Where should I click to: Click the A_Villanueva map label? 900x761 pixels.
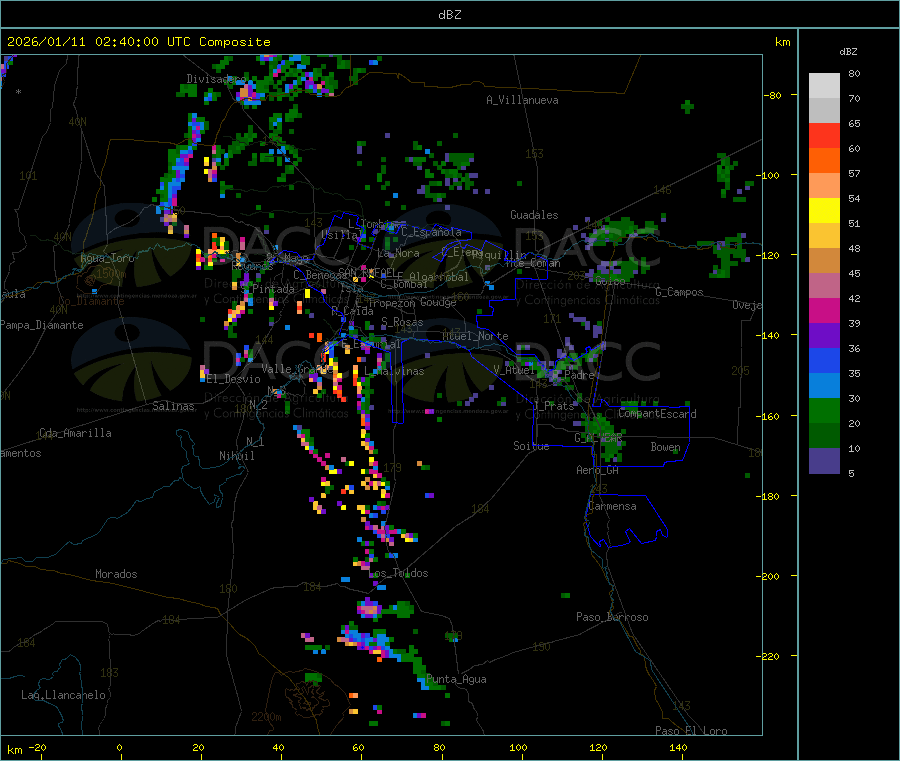[522, 100]
